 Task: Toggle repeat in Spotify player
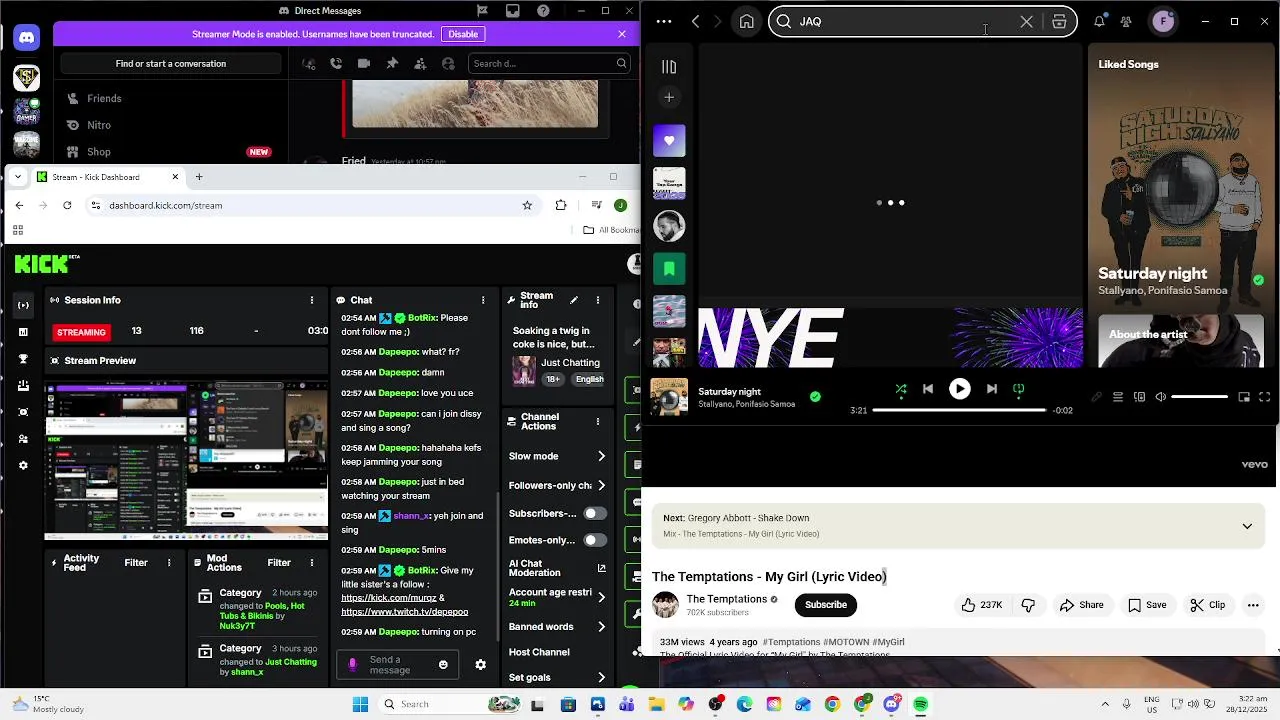tap(1019, 389)
